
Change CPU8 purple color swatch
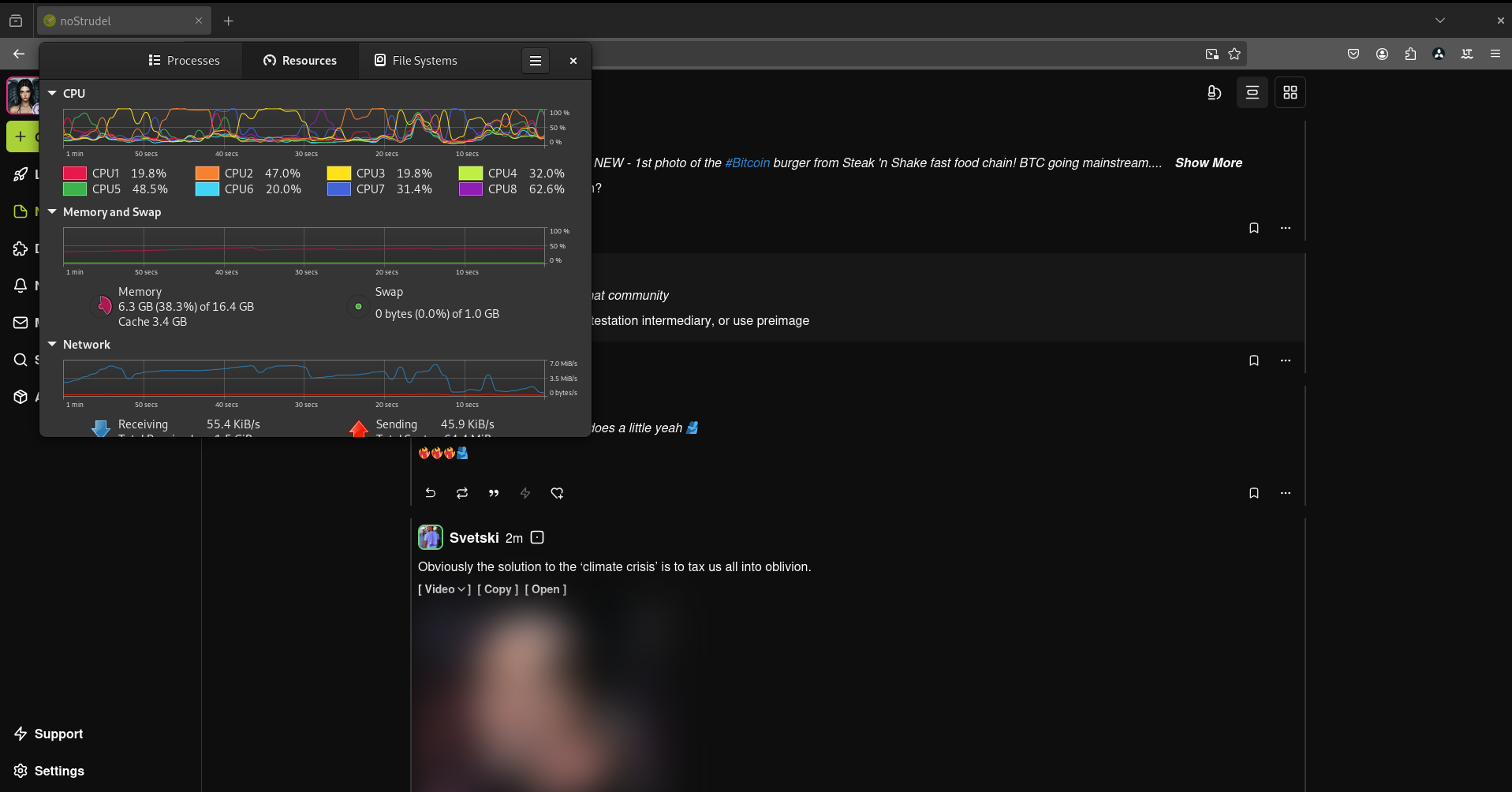click(471, 189)
